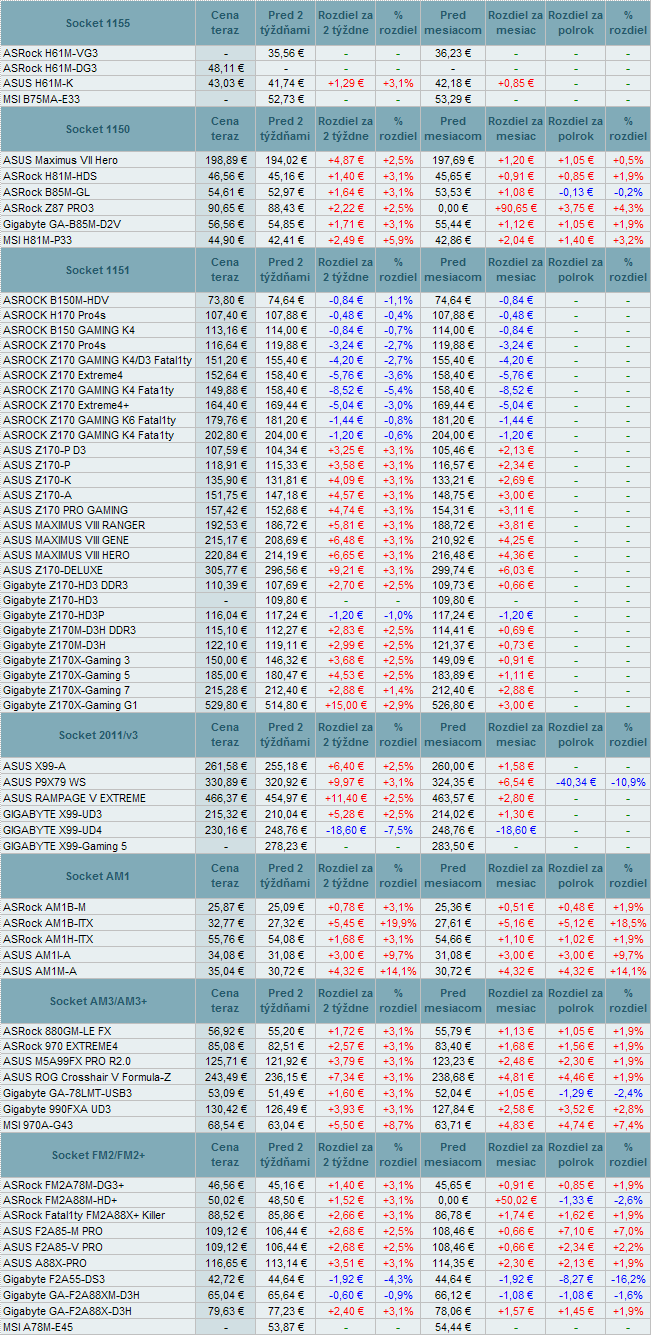This screenshot has width=651, height=1335.
Task: Select ASROCK B150M-HDV product name
Action: point(56,300)
